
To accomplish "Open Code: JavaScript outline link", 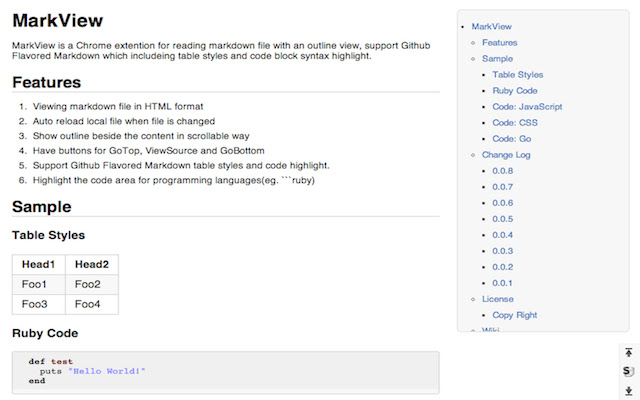I will click(527, 107).
